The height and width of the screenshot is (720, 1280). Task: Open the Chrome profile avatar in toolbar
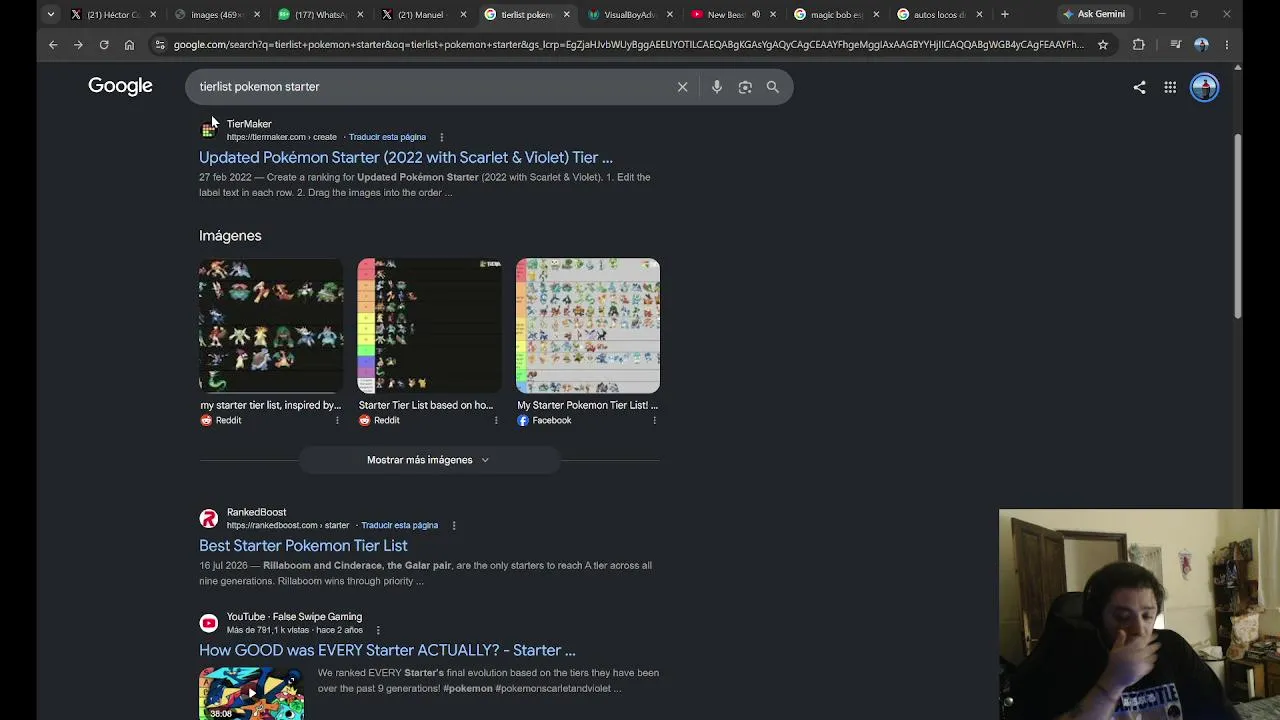coord(1201,44)
